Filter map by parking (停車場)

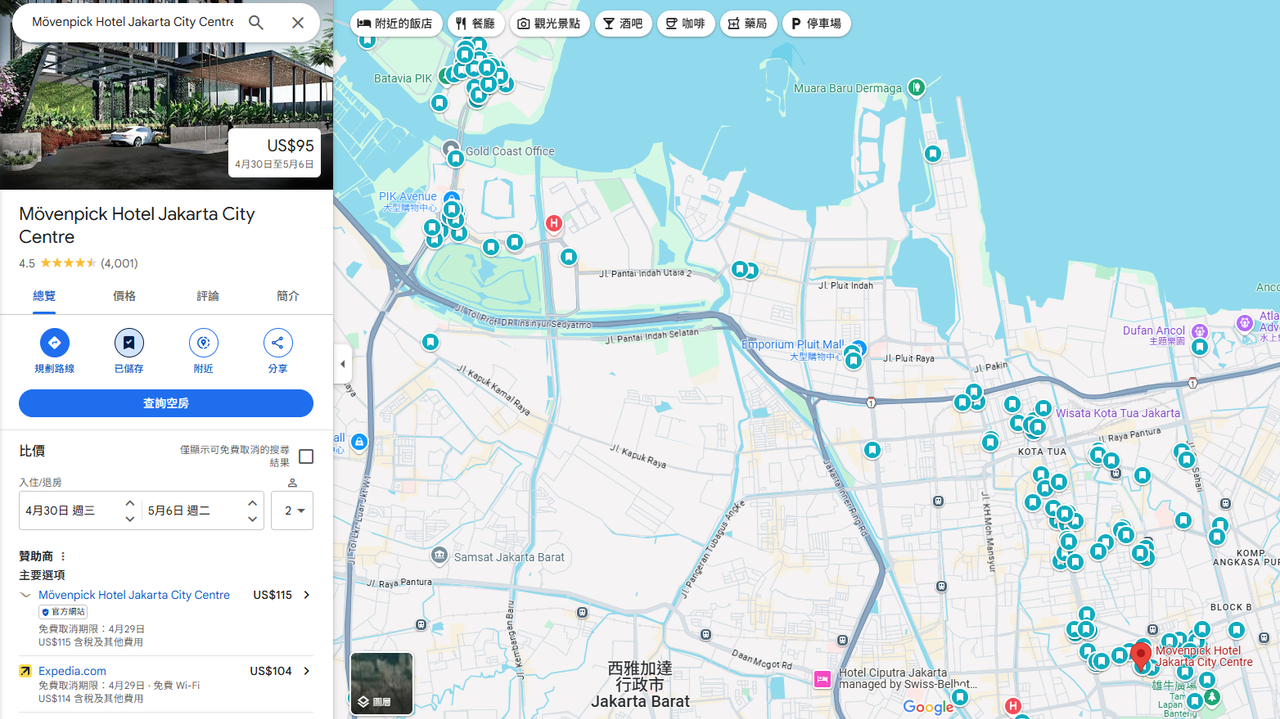(817, 23)
